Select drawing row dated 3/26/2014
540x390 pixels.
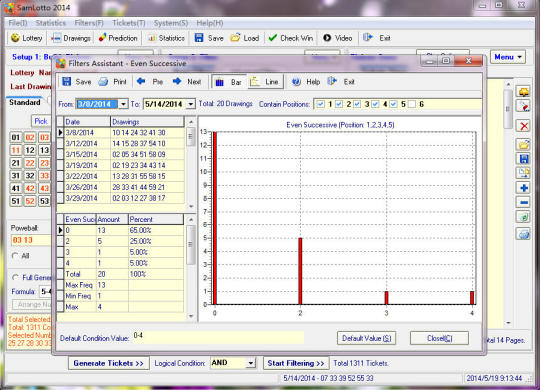[x=121, y=187]
